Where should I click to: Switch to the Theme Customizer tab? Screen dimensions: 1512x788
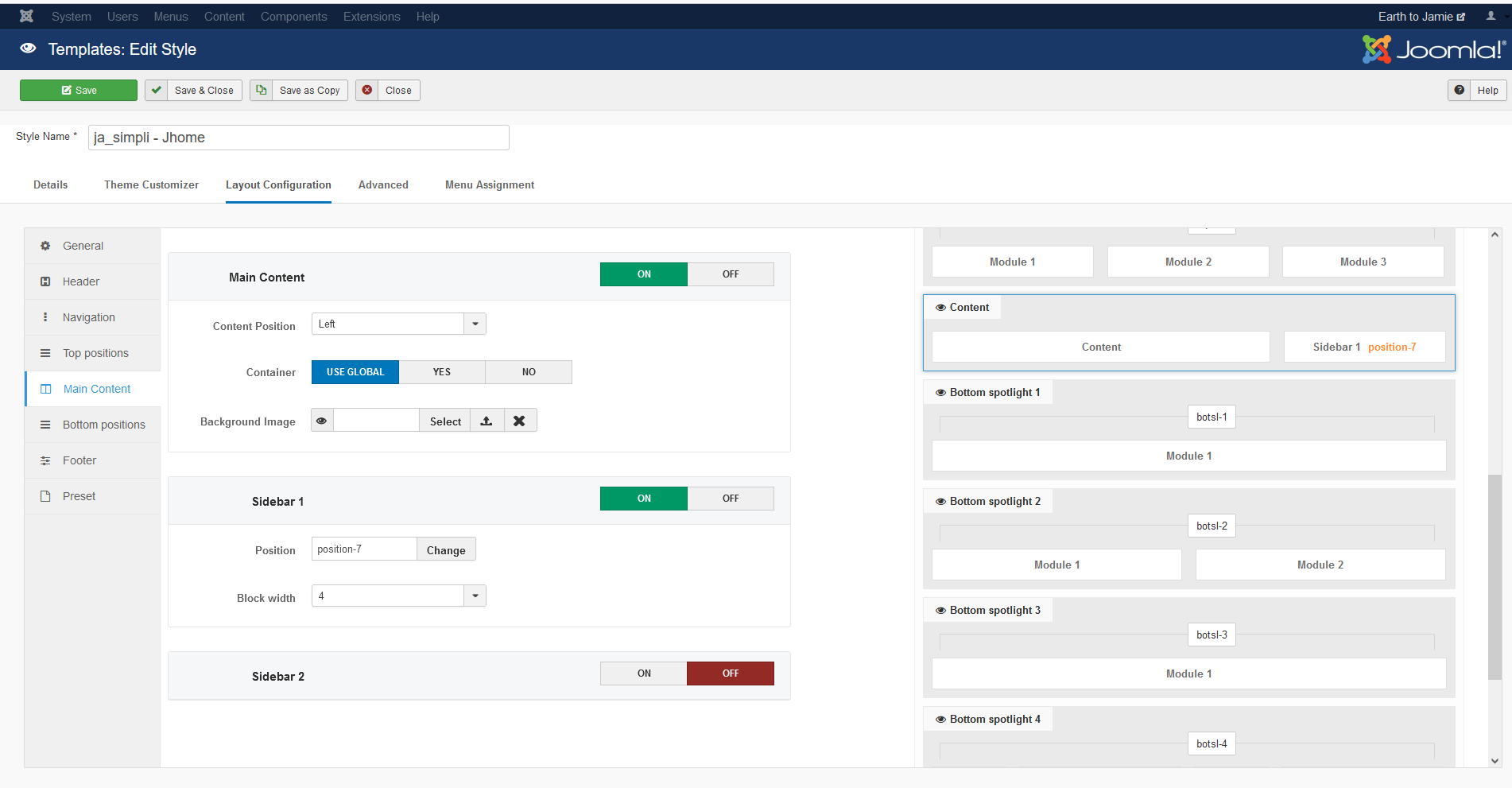click(x=152, y=184)
